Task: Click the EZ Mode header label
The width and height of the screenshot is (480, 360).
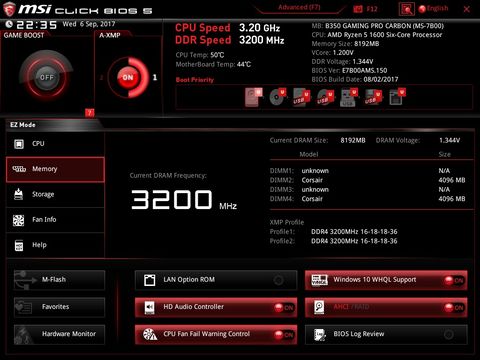Action: 23,125
